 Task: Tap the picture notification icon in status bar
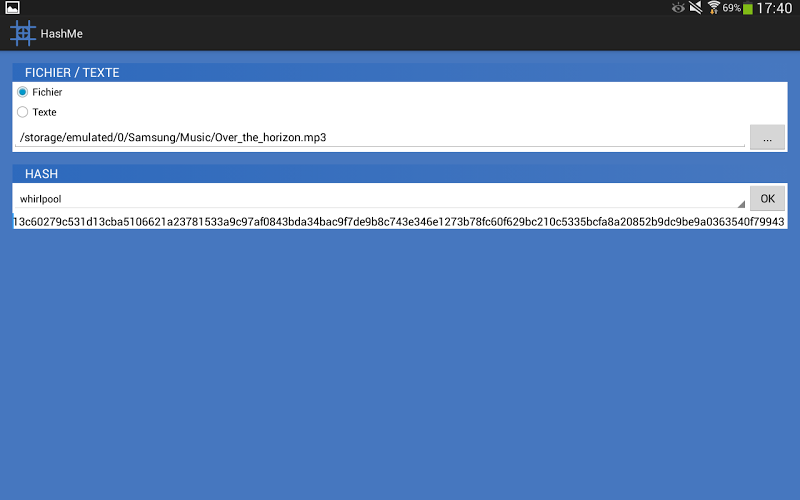[13, 8]
